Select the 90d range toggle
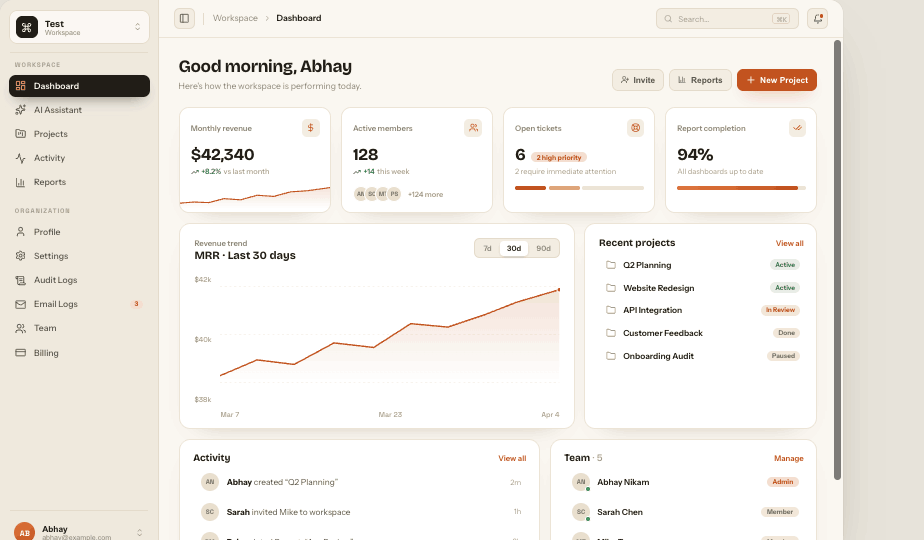The width and height of the screenshot is (924, 540). (x=543, y=248)
